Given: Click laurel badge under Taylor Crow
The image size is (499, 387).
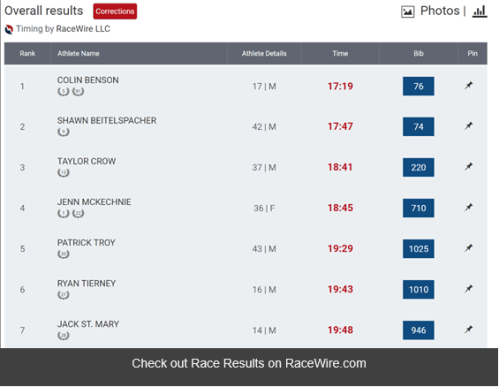Looking at the screenshot, I should [63, 173].
